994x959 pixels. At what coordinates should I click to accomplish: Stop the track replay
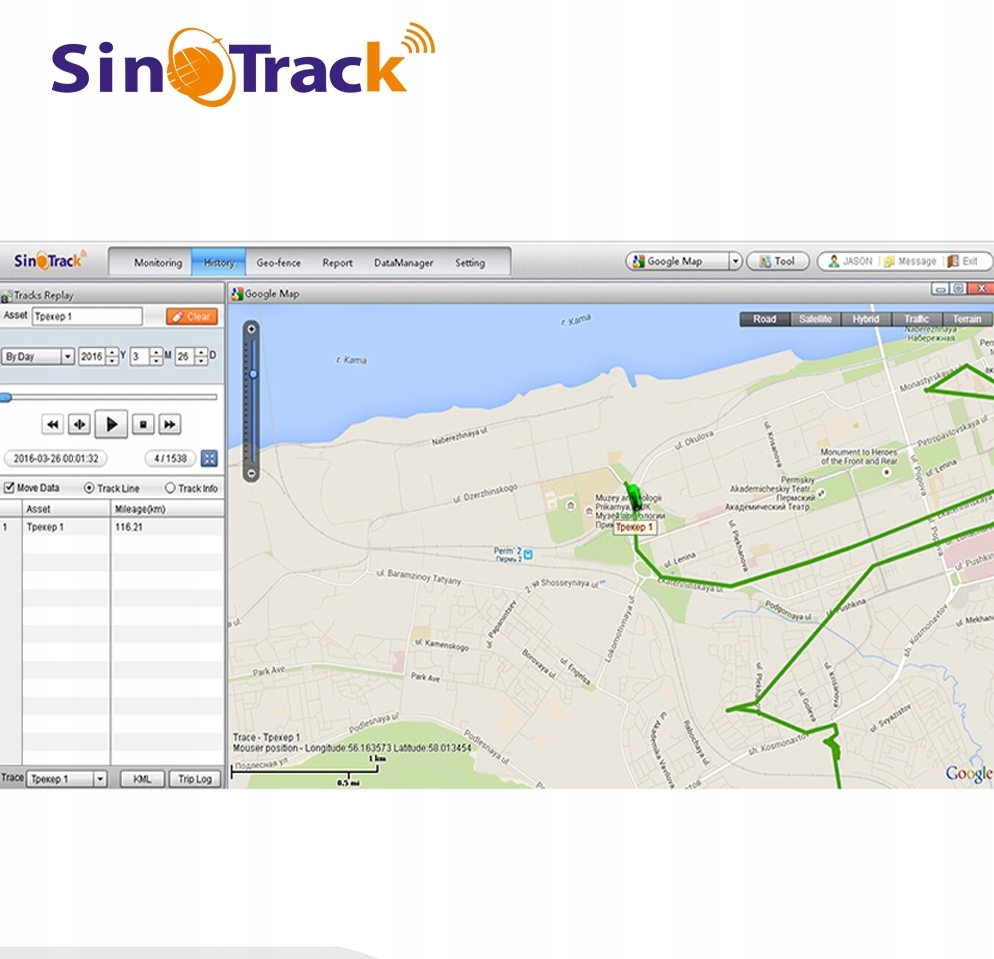point(143,424)
